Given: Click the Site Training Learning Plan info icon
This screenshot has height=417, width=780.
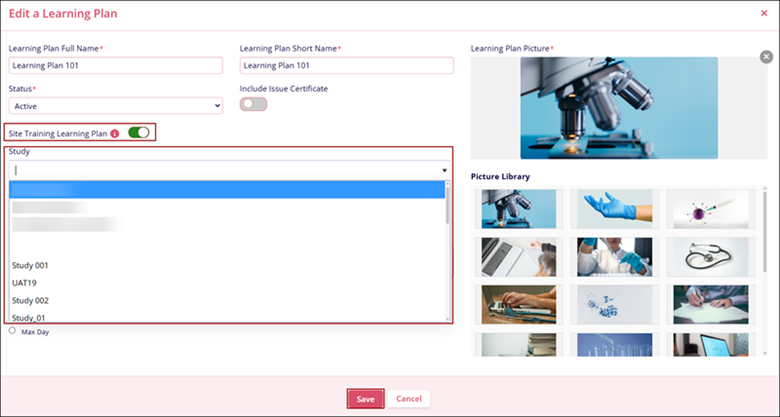Looking at the screenshot, I should pyautogui.click(x=115, y=133).
